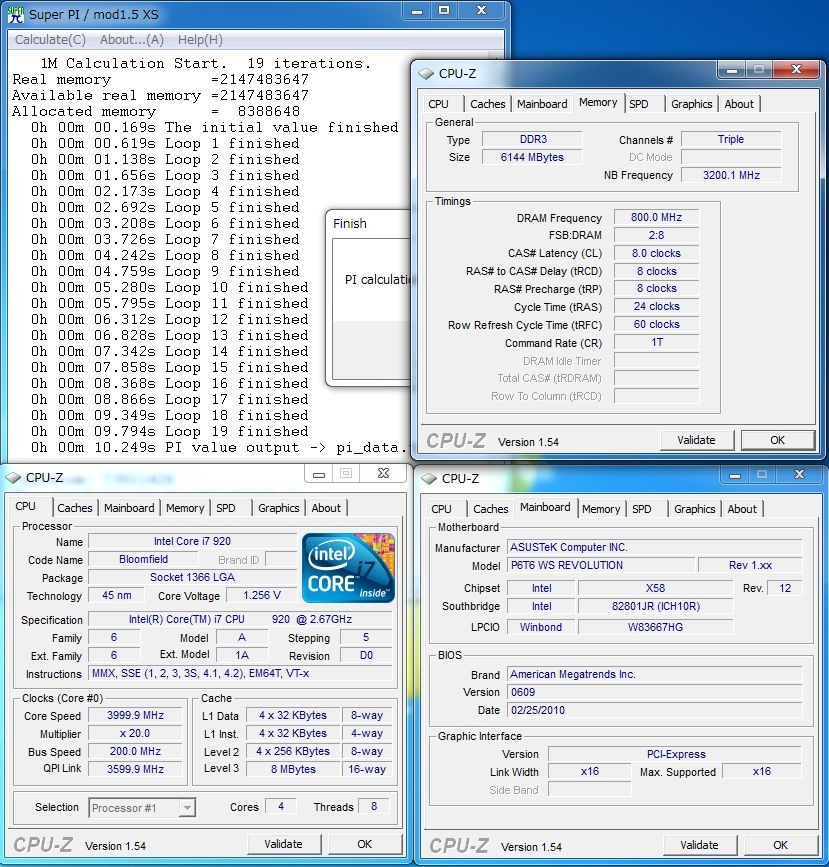Close the Super PI window
Viewport: 829px width, 867px height.
[x=481, y=11]
